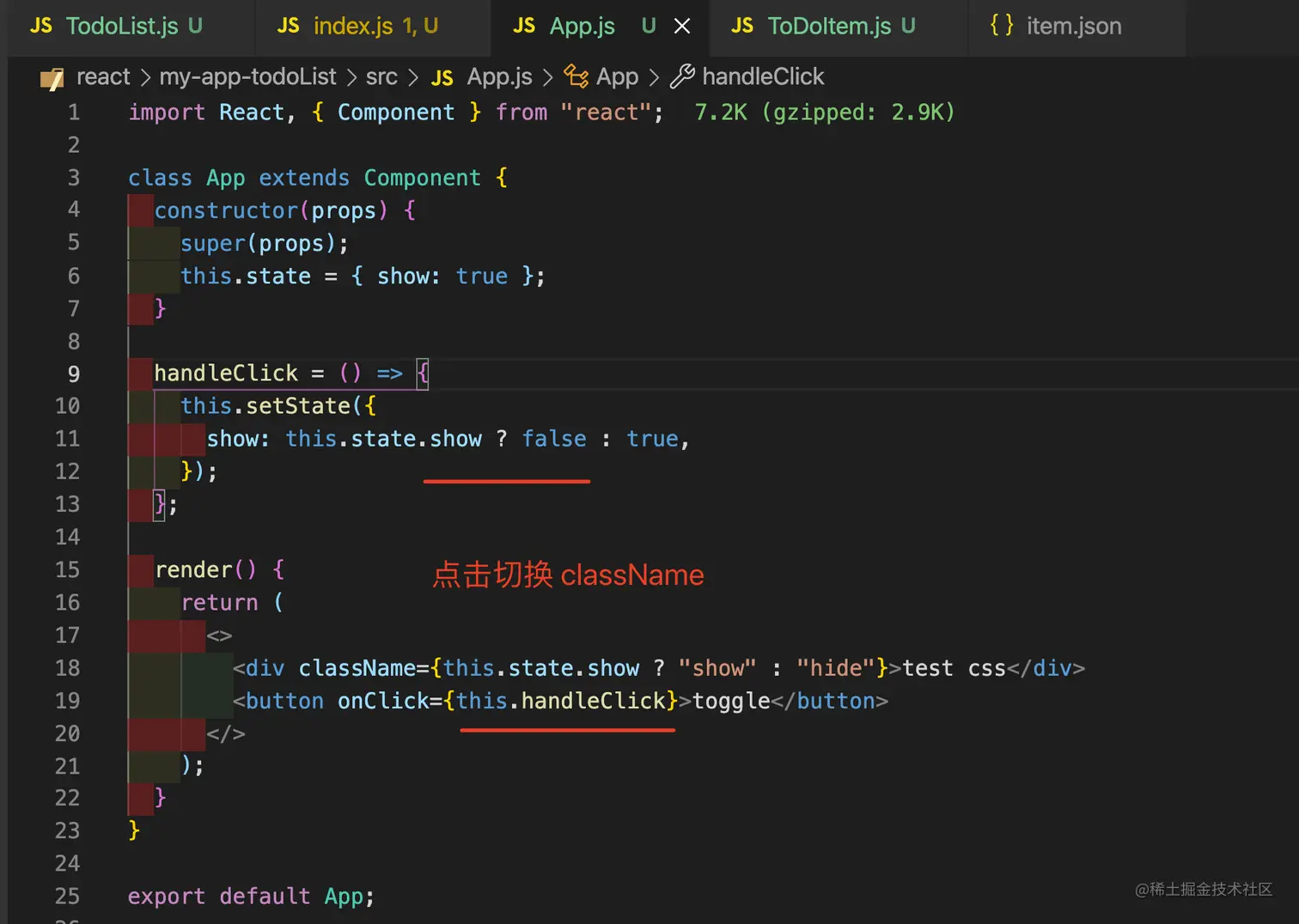Click 'super(props);' on line 5
This screenshot has height=924, width=1299.
265,243
